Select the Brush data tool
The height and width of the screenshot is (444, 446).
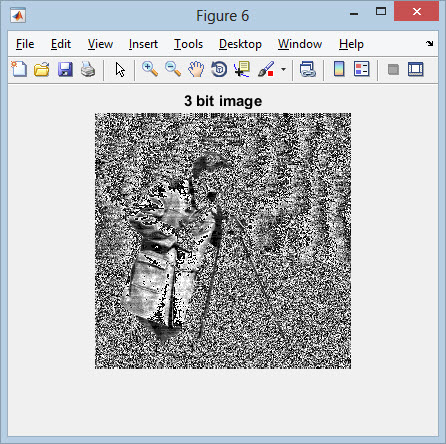pos(266,69)
